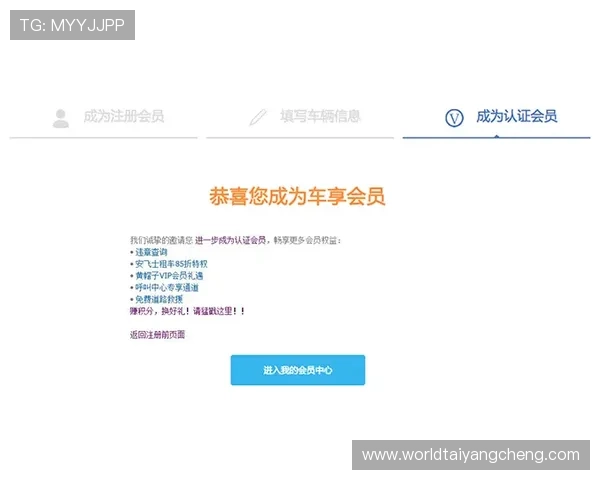Click the 返回注册前页面 link
This screenshot has width=600, height=480.
coord(157,335)
